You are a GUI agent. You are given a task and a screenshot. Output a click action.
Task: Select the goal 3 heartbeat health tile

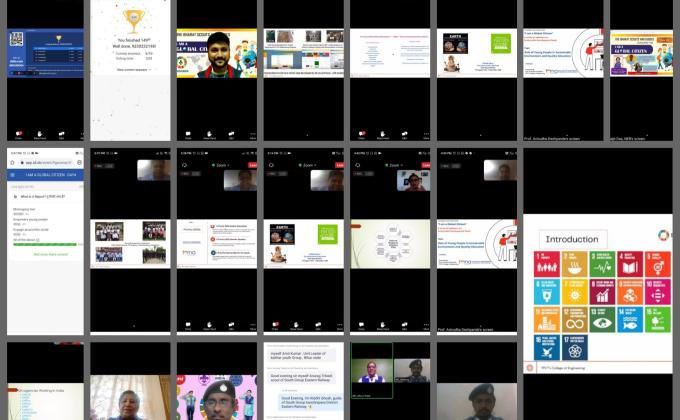(602, 264)
